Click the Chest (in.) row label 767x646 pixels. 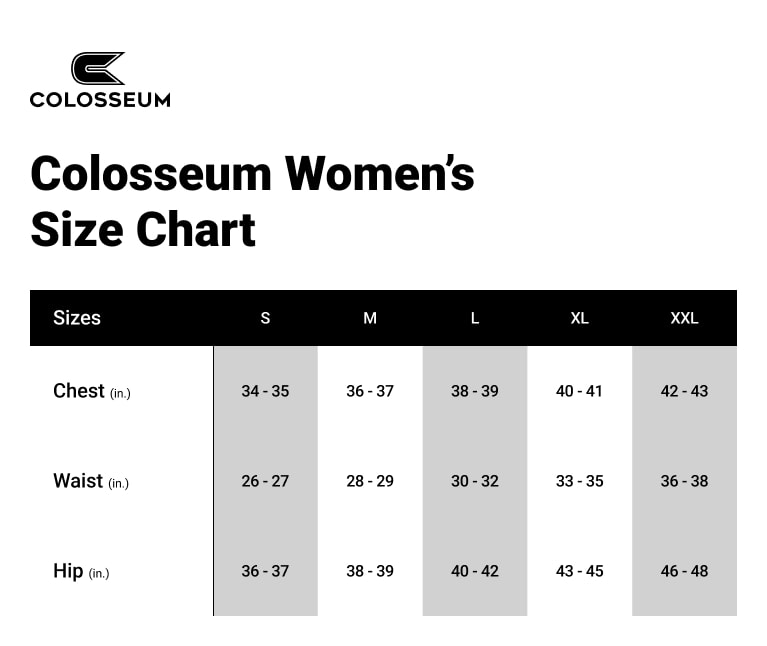92,391
